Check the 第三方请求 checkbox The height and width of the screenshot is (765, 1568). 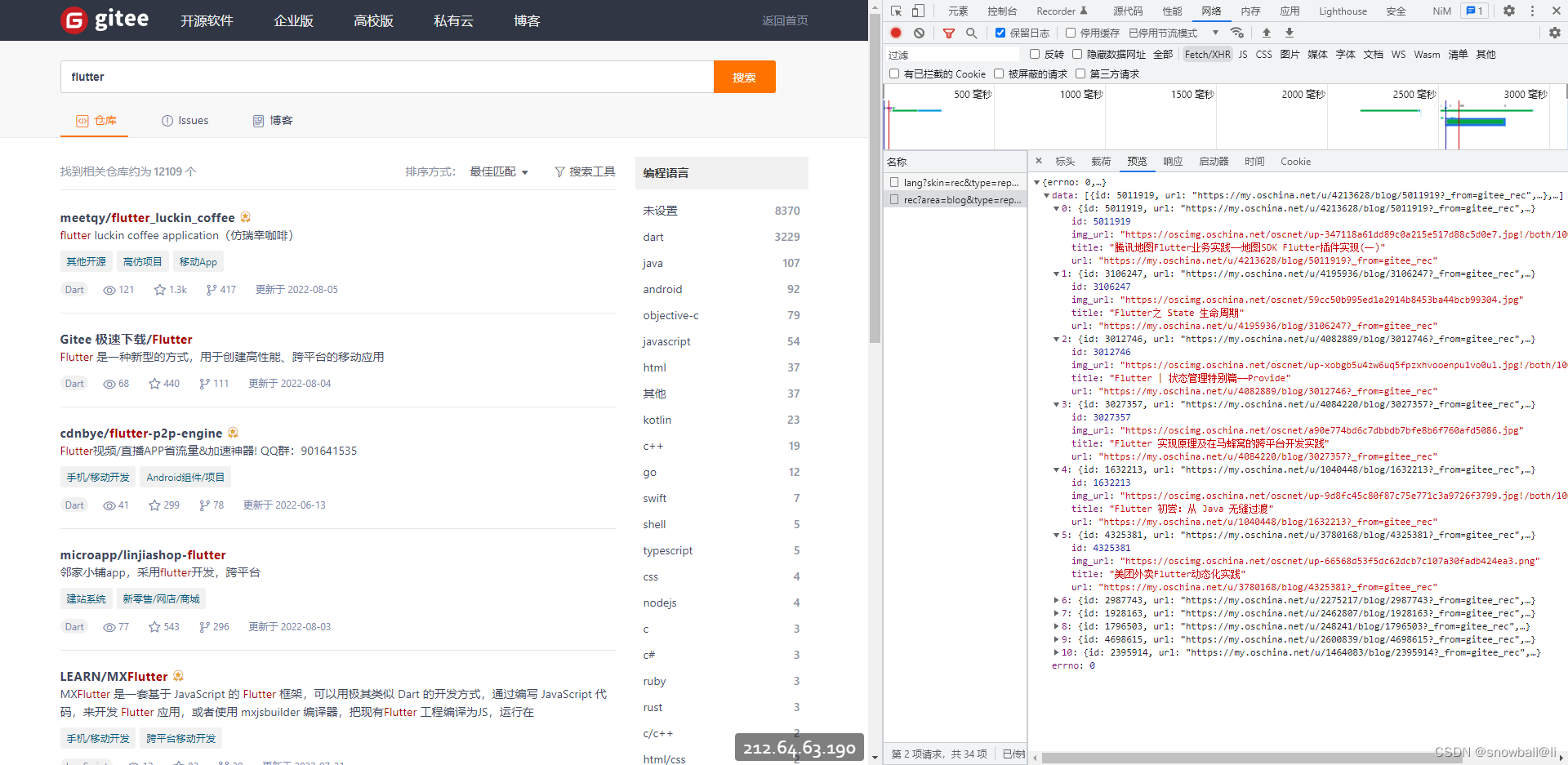tap(1080, 73)
